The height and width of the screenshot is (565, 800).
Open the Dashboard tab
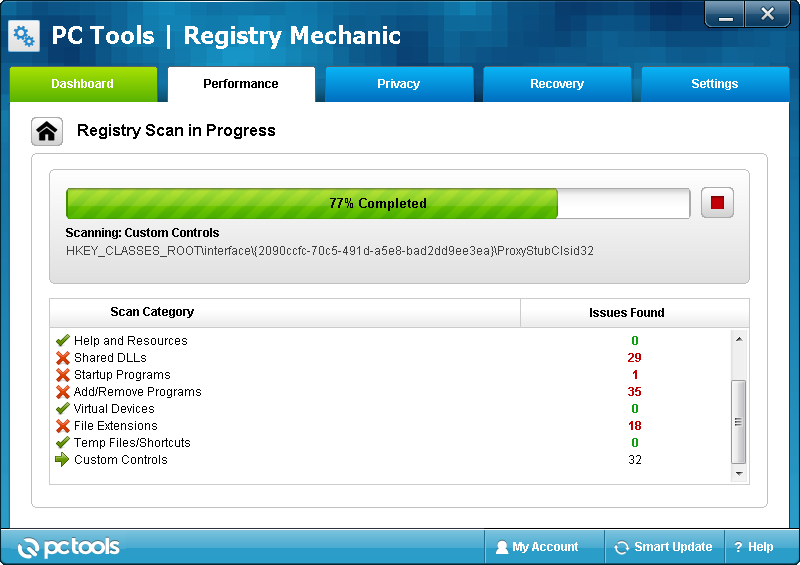[x=83, y=84]
